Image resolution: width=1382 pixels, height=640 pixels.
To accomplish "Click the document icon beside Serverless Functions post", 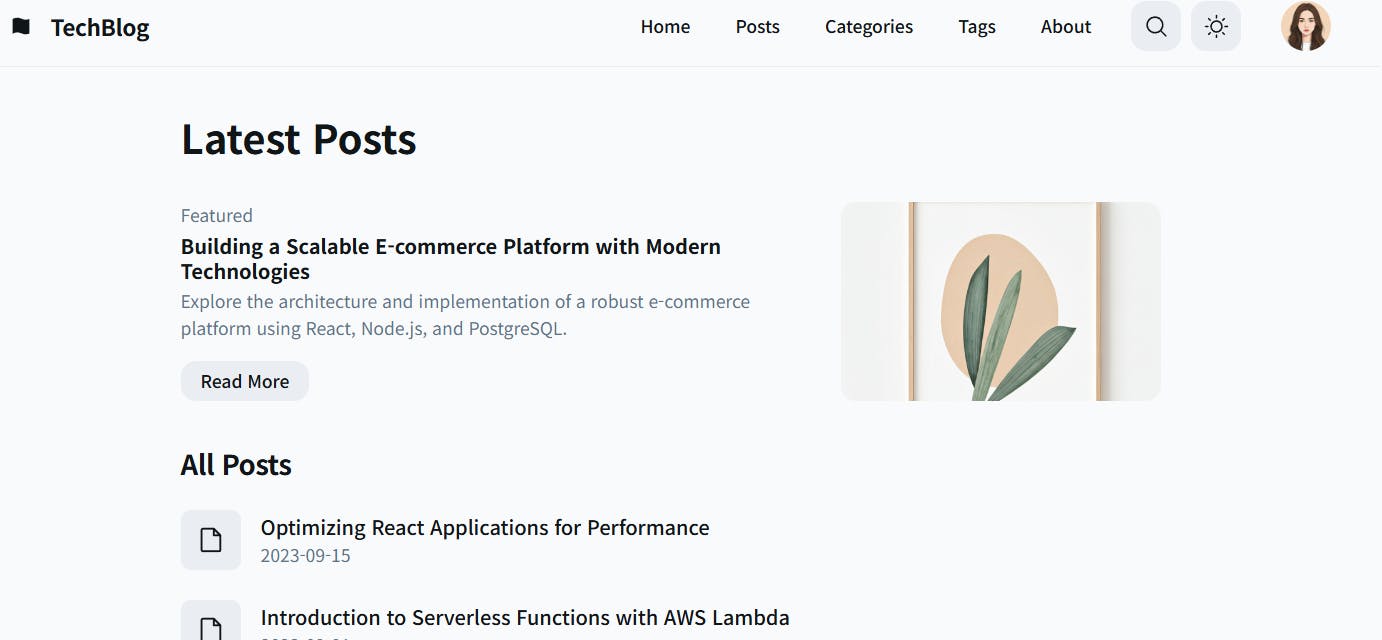I will 211,626.
